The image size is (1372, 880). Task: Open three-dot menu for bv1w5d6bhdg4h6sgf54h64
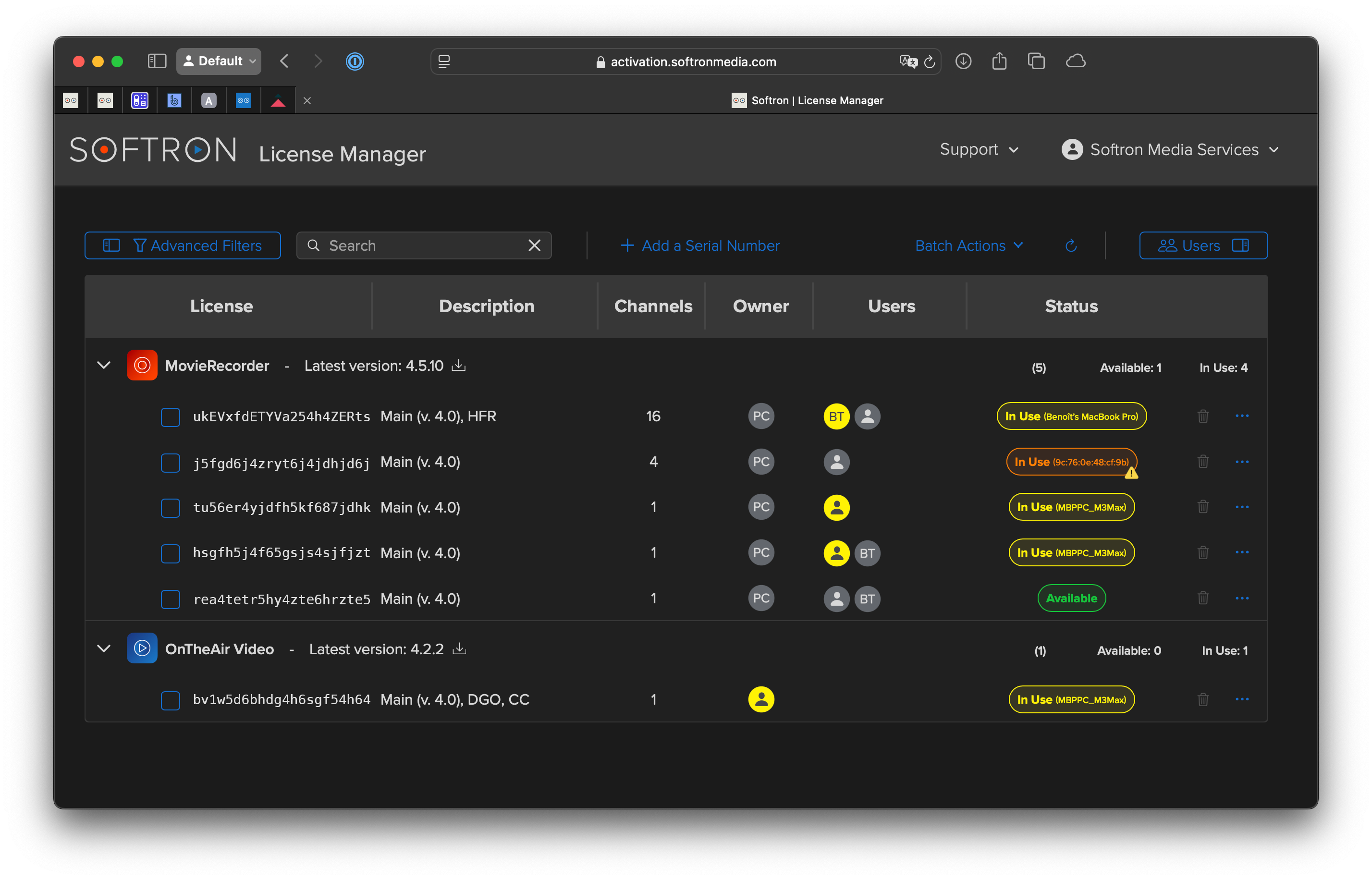pos(1241,699)
